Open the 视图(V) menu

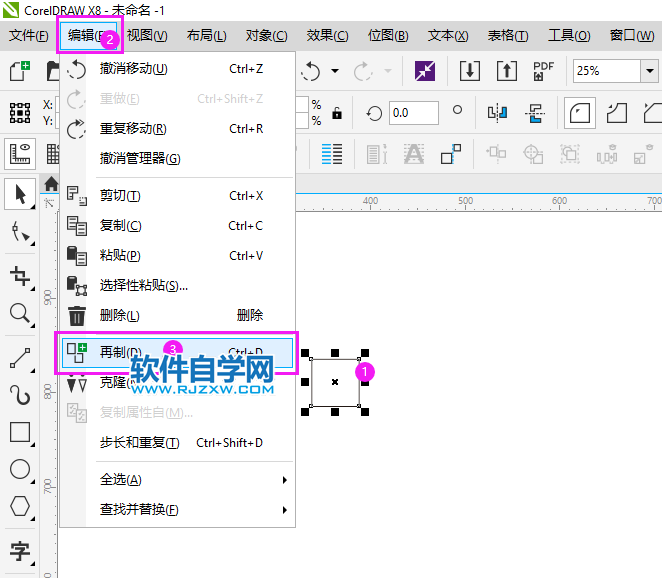tap(147, 35)
